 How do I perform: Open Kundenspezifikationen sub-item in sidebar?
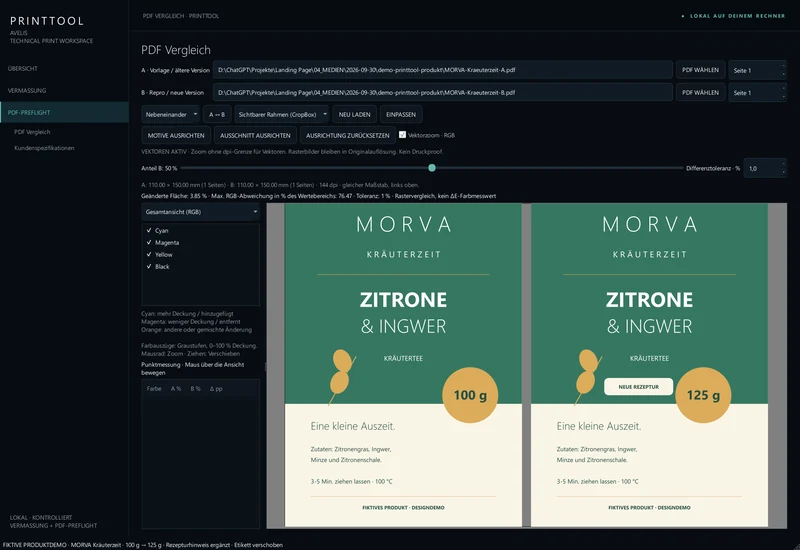[x=44, y=148]
